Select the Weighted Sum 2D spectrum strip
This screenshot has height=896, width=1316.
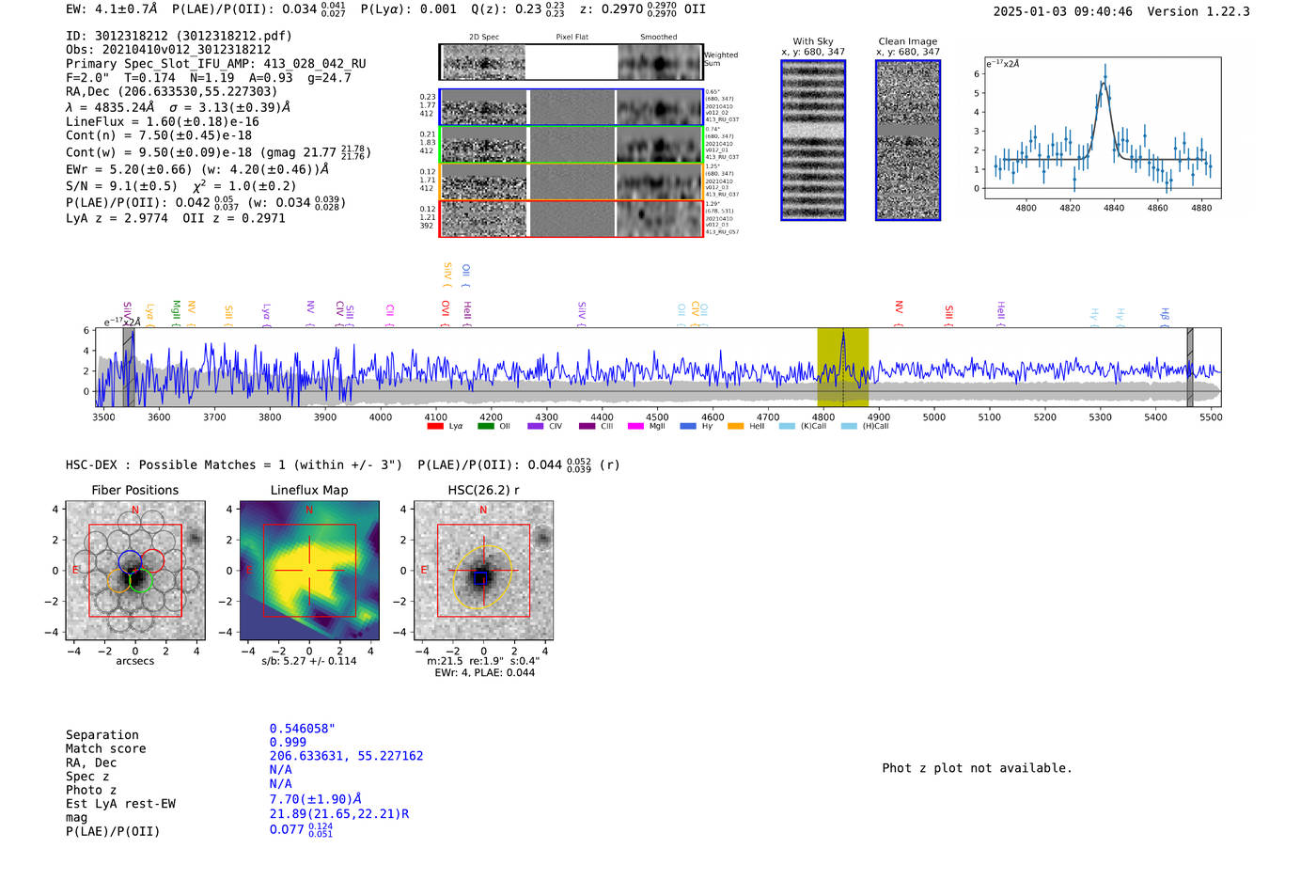tap(571, 62)
